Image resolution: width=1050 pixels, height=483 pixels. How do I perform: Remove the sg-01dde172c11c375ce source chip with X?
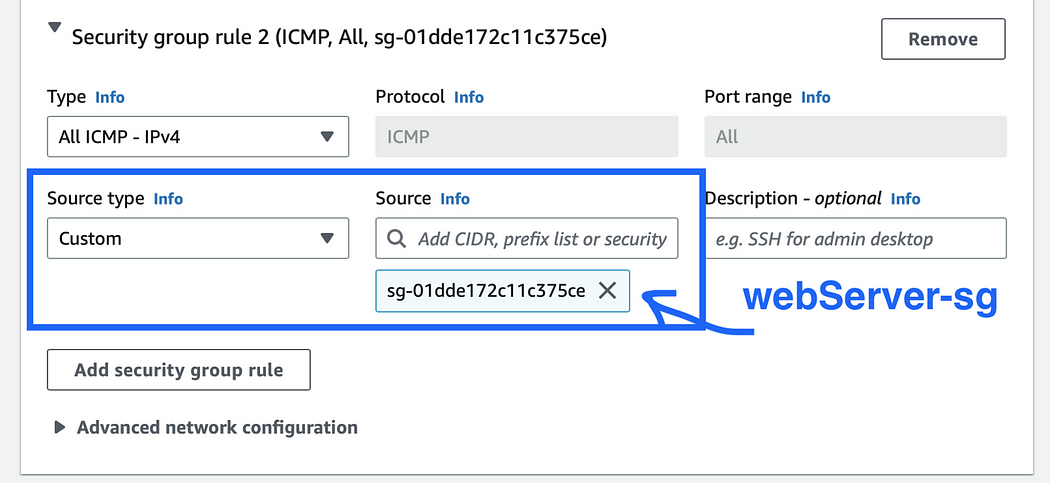tap(607, 291)
